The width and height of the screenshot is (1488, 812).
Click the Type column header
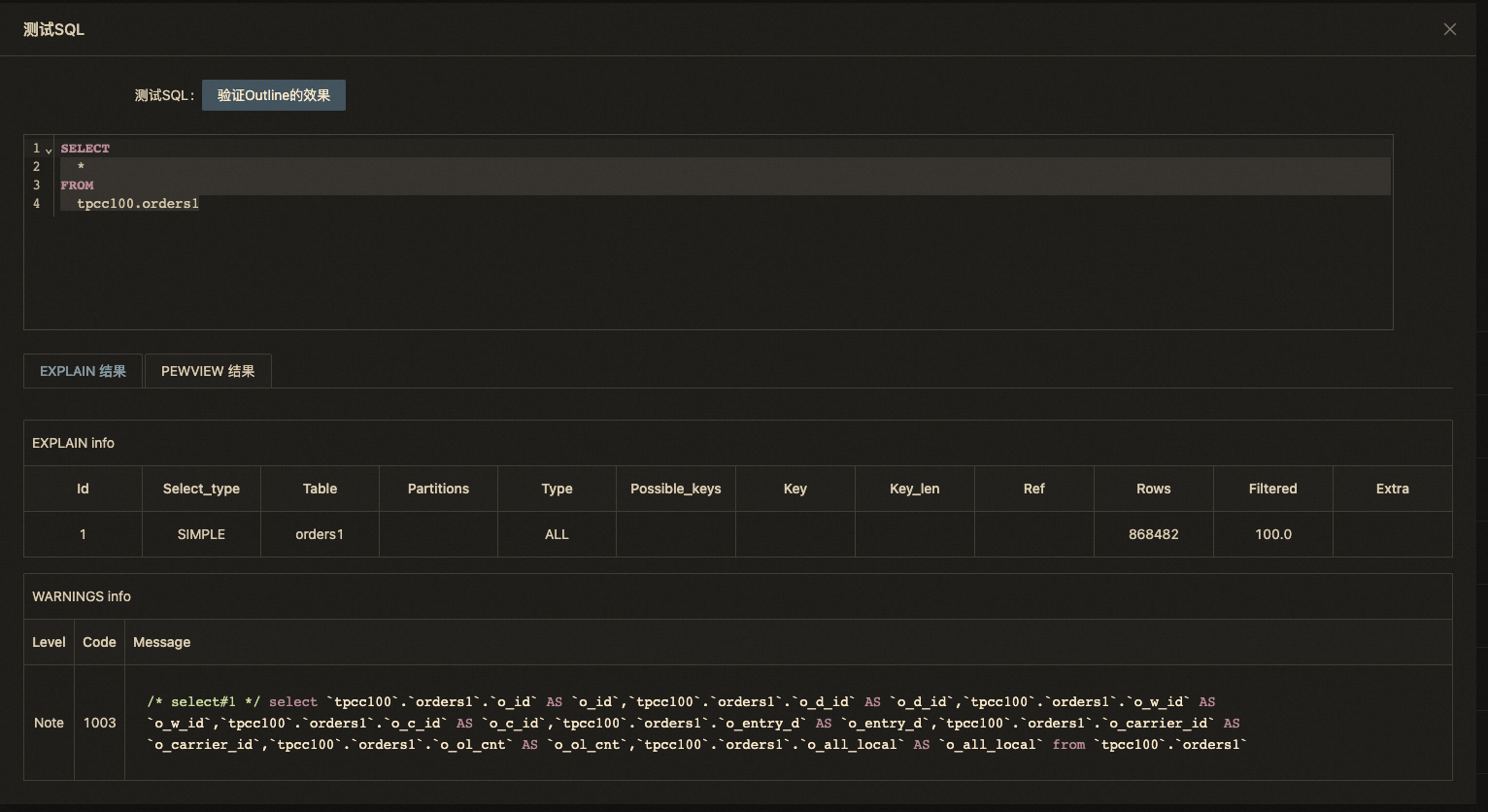[557, 489]
